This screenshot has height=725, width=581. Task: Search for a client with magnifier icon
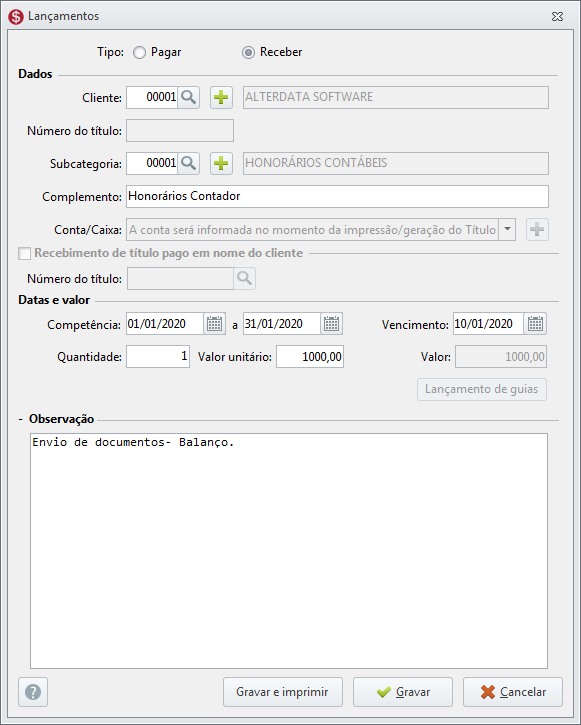[x=189, y=98]
